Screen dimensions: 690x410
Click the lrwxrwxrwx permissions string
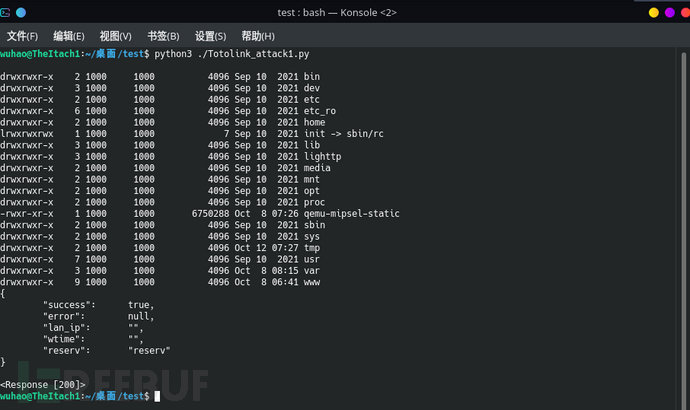tap(27, 134)
